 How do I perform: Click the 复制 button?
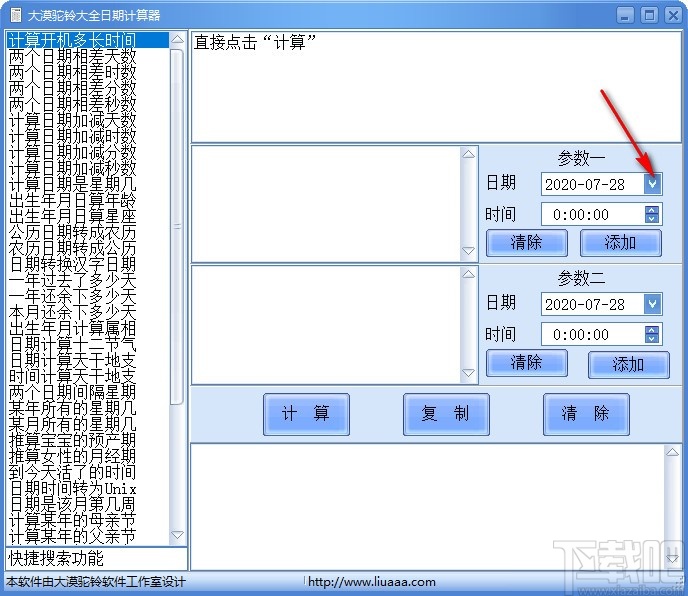(x=446, y=414)
